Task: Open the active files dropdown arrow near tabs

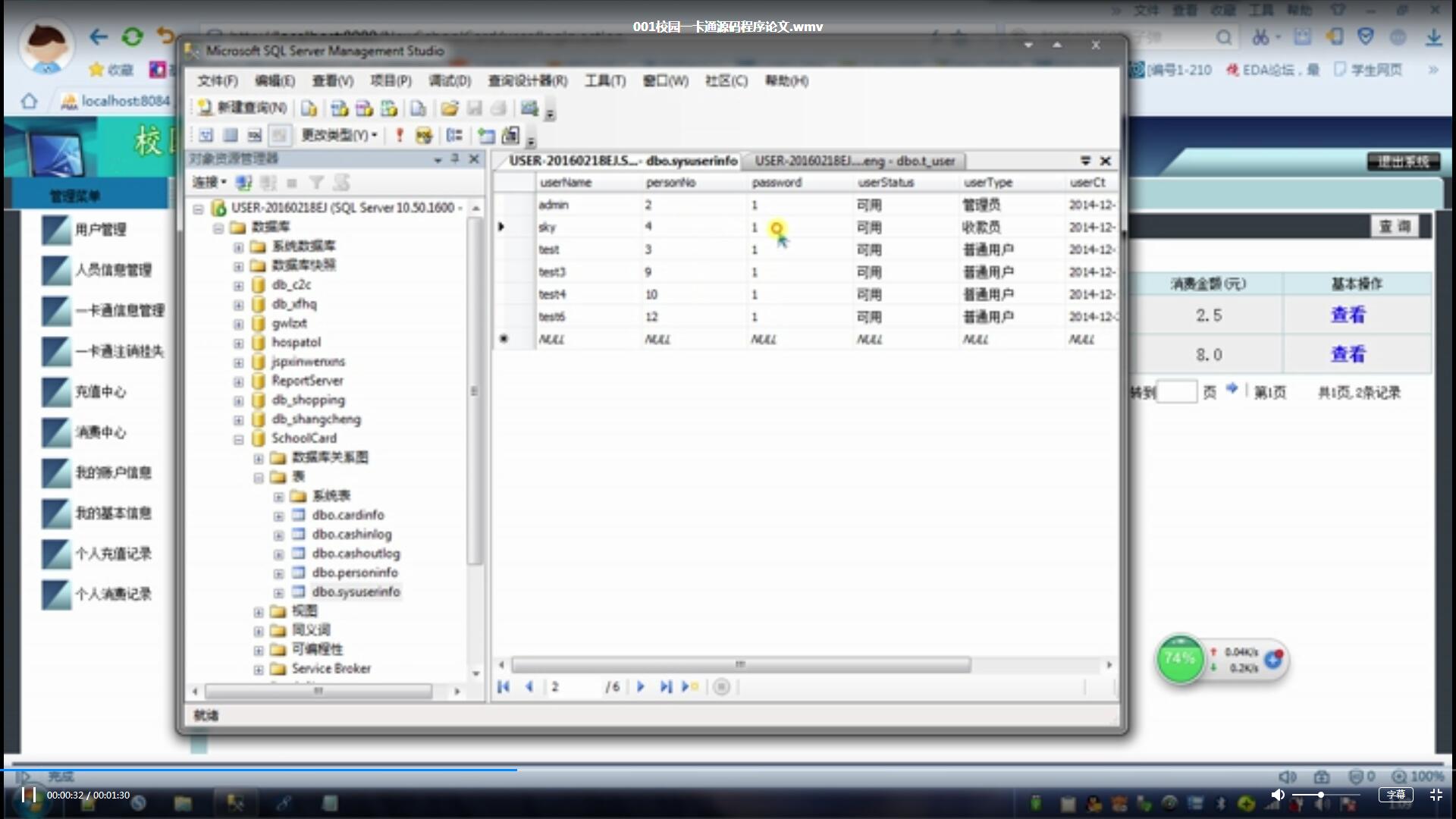Action: [x=1085, y=161]
